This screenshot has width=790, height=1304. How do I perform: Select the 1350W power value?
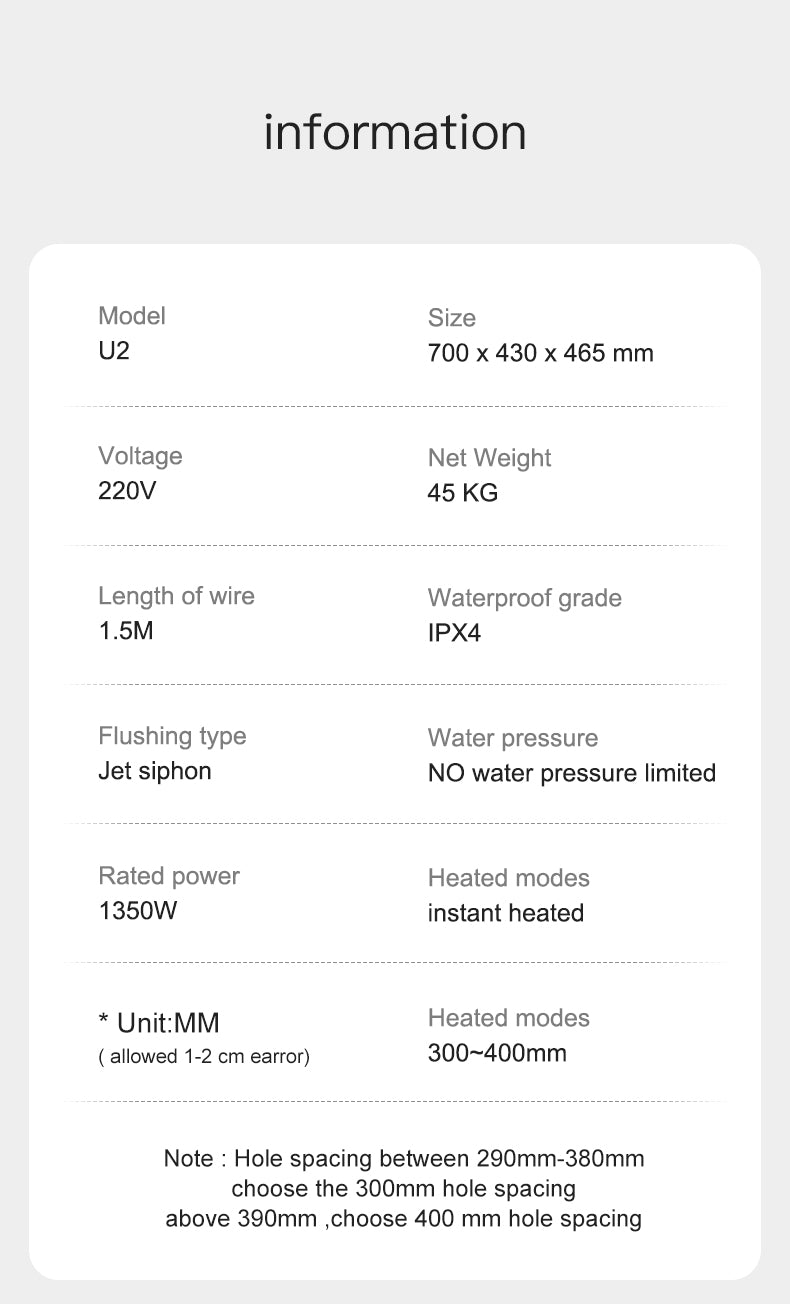click(x=138, y=911)
